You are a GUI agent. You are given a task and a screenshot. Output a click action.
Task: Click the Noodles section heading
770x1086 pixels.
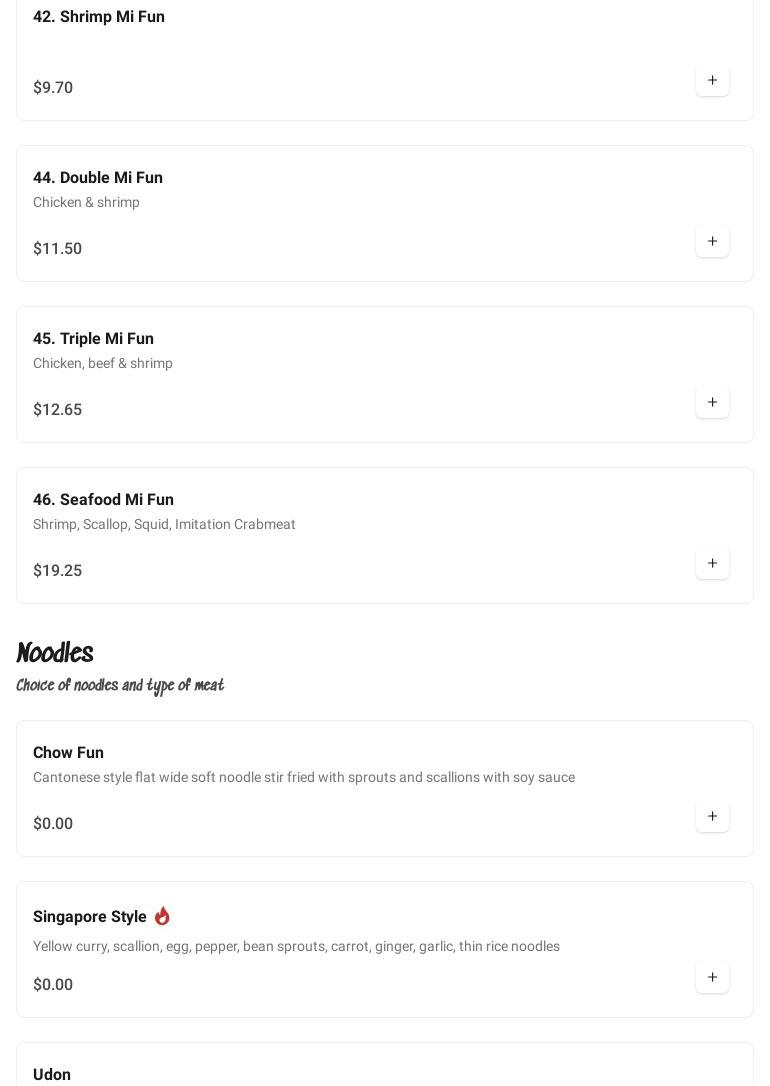tap(55, 653)
